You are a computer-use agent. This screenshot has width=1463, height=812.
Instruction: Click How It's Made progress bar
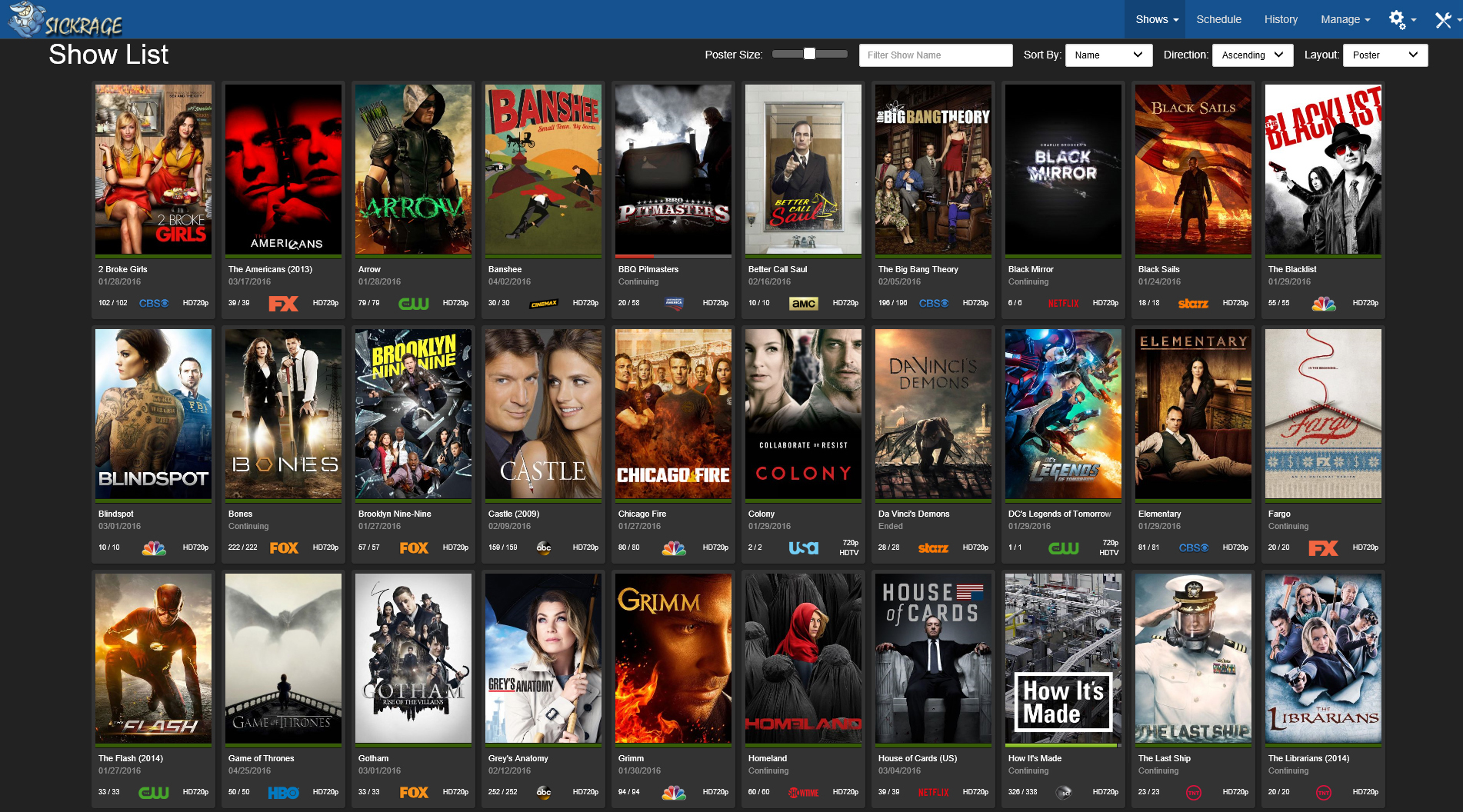[x=1063, y=745]
